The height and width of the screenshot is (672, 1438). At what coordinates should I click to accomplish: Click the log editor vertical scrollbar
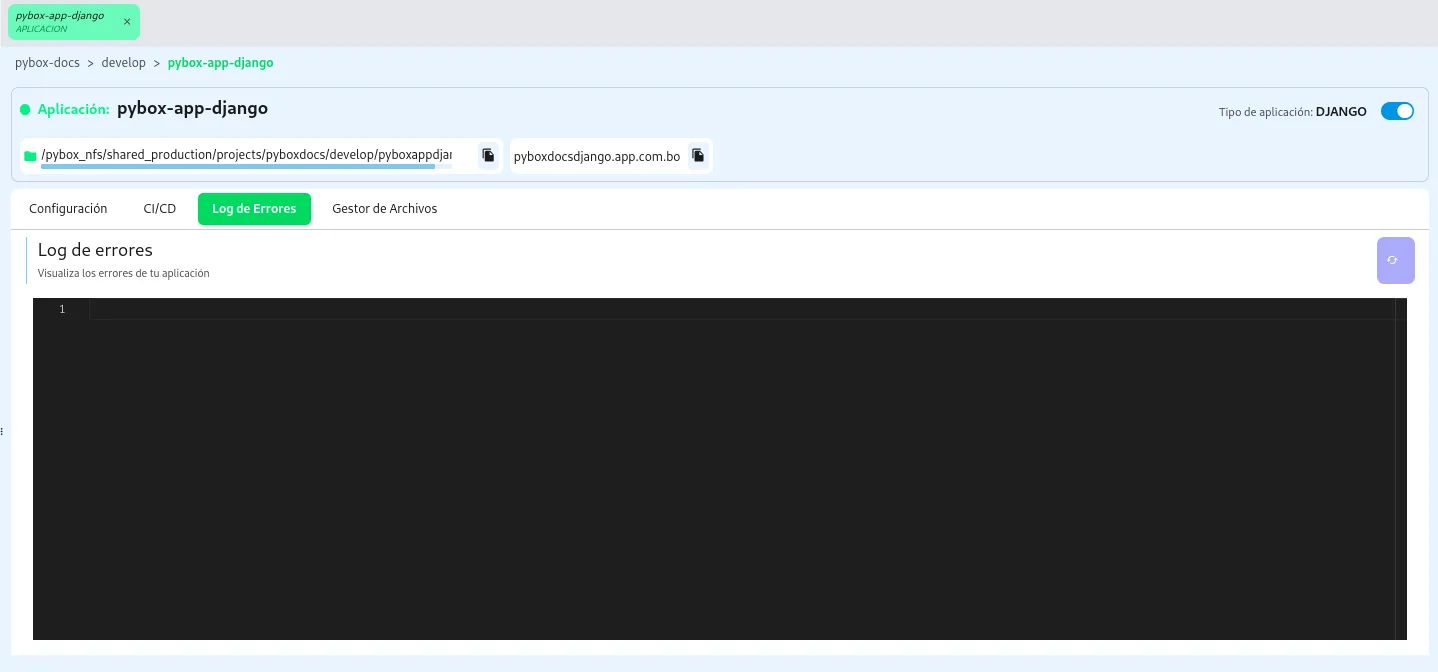1401,469
